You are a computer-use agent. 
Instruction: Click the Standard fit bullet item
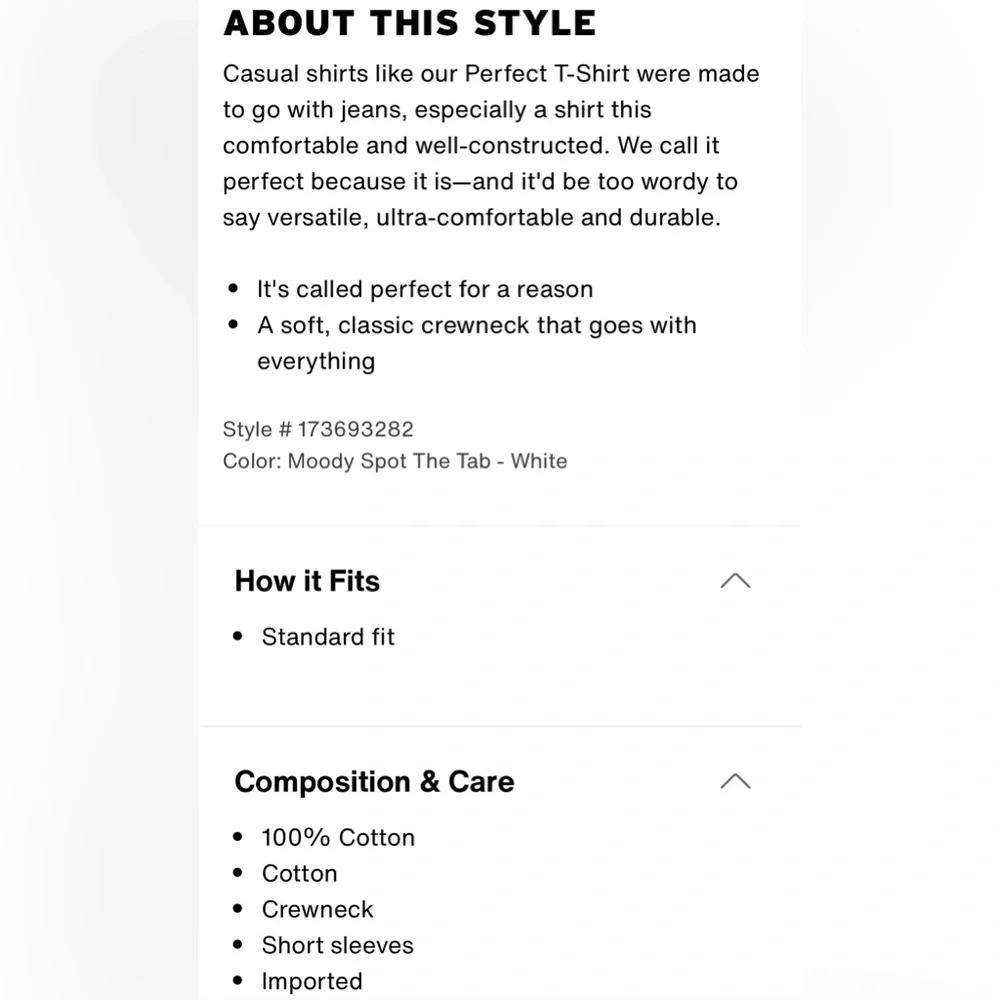[x=328, y=637]
